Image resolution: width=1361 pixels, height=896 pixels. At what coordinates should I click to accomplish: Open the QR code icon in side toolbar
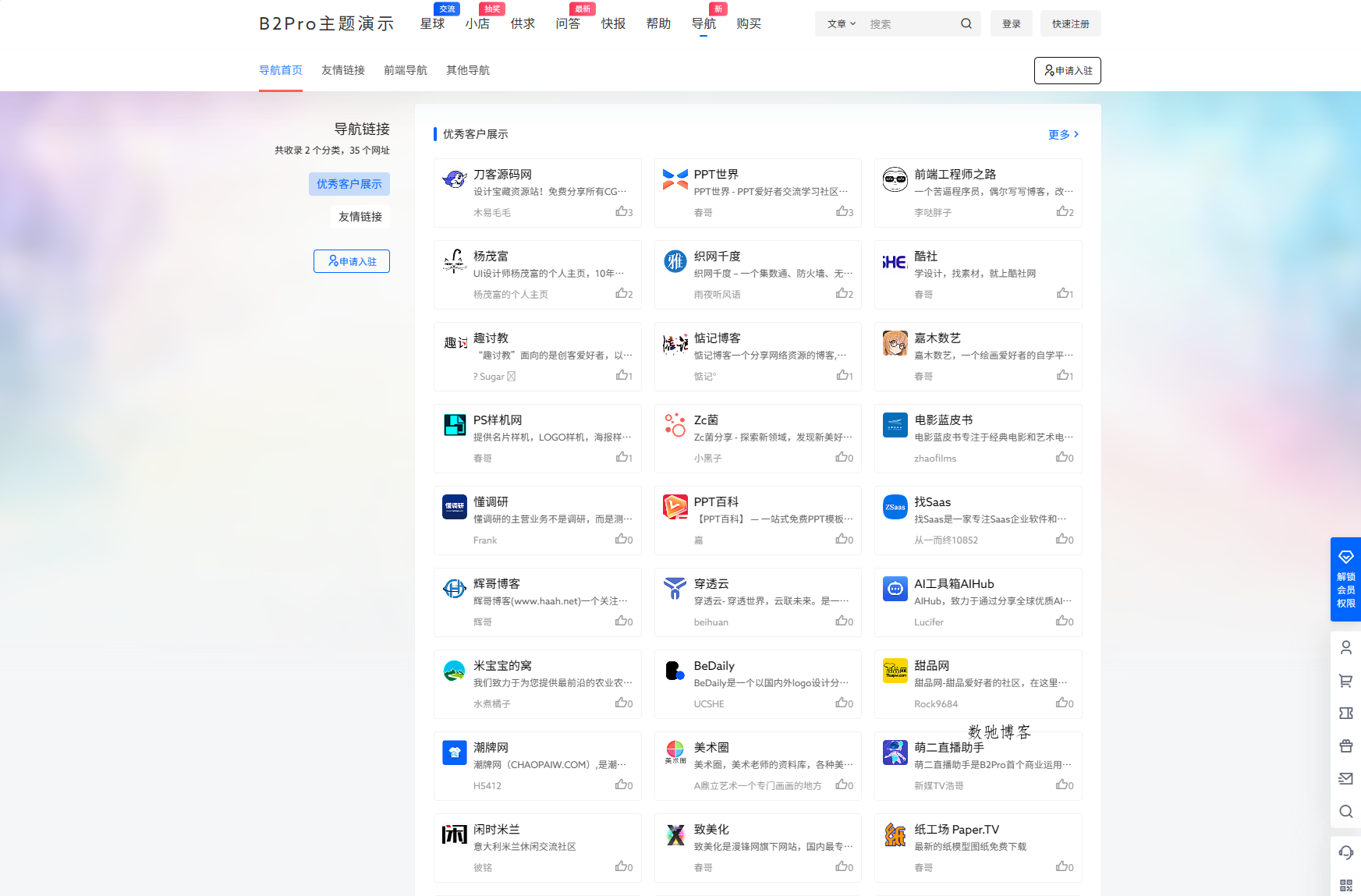click(1346, 885)
